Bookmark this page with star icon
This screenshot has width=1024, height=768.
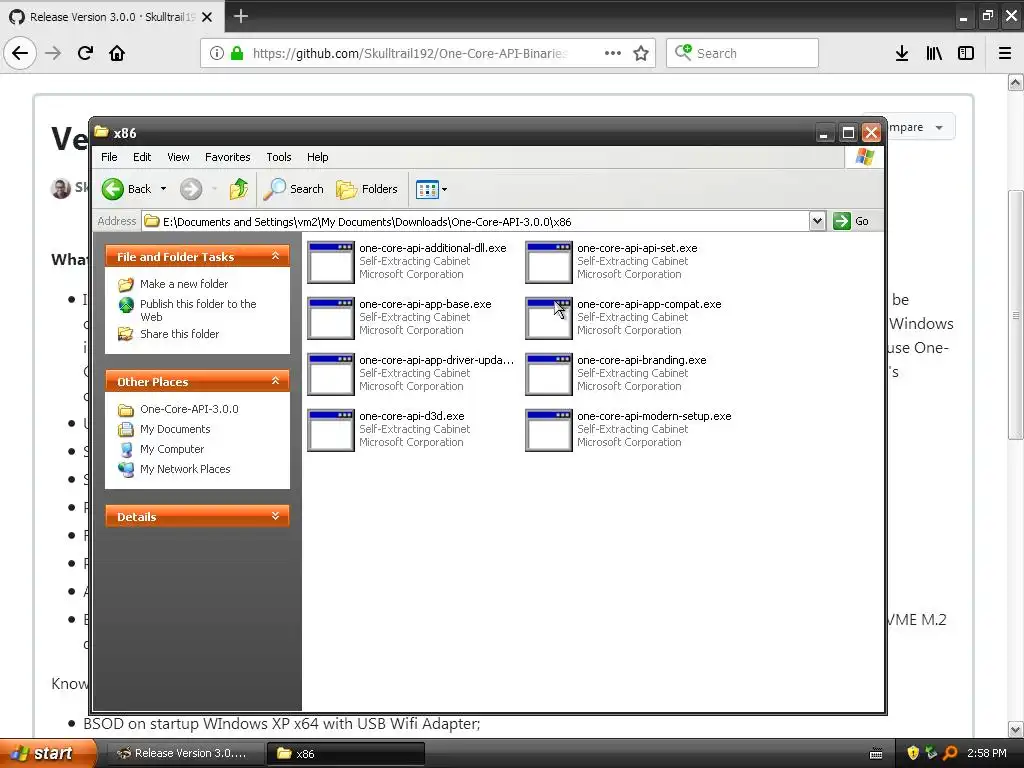tap(641, 53)
